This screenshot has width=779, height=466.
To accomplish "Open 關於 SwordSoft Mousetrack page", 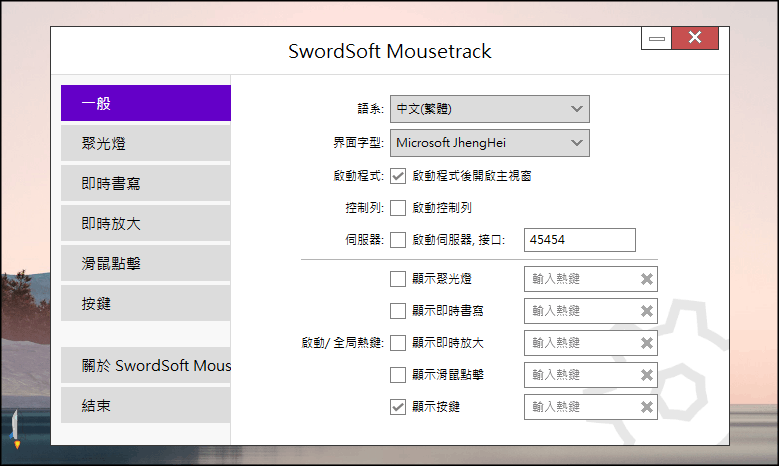I will coord(146,365).
